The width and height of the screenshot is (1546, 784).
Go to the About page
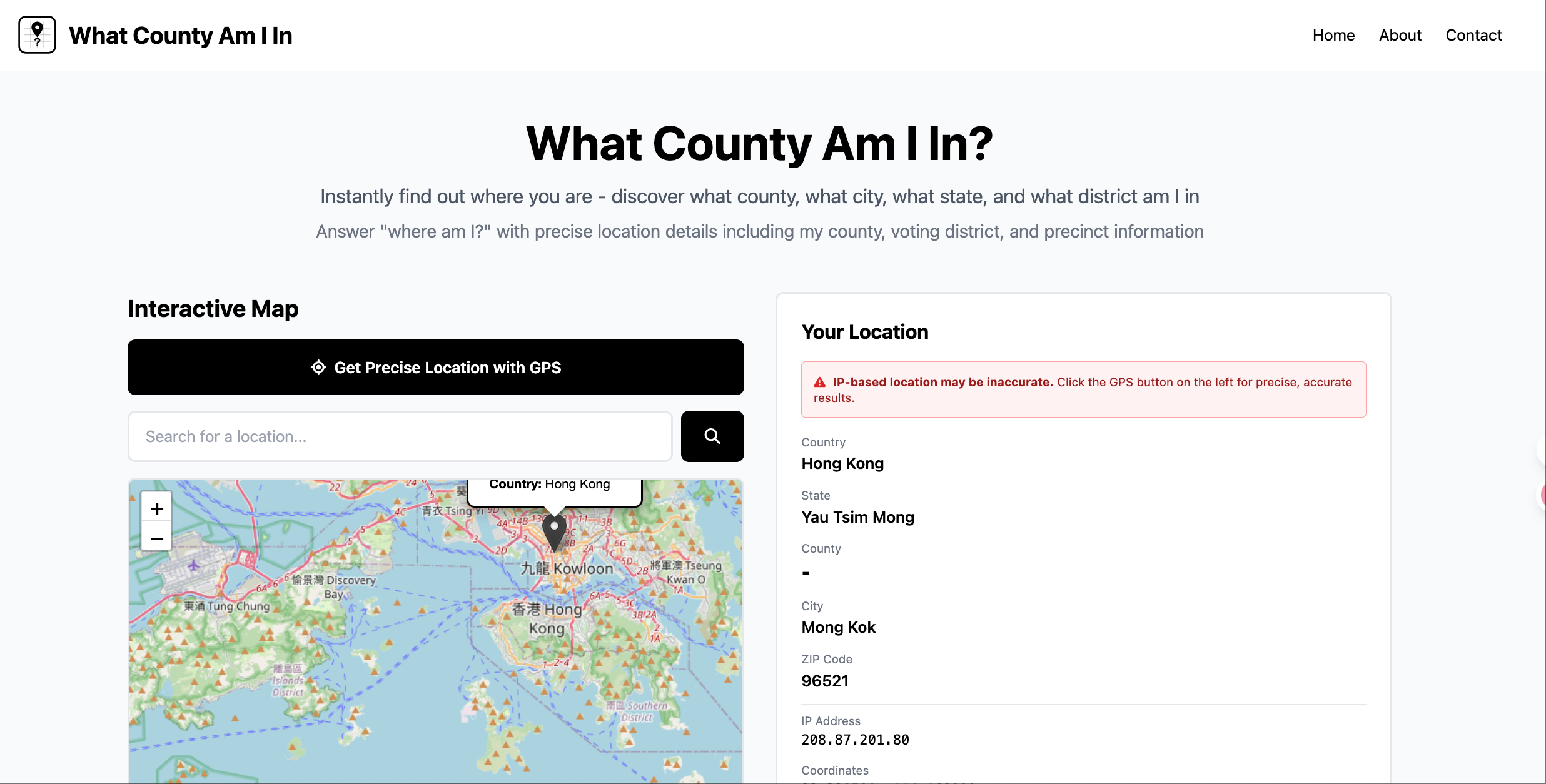point(1400,35)
